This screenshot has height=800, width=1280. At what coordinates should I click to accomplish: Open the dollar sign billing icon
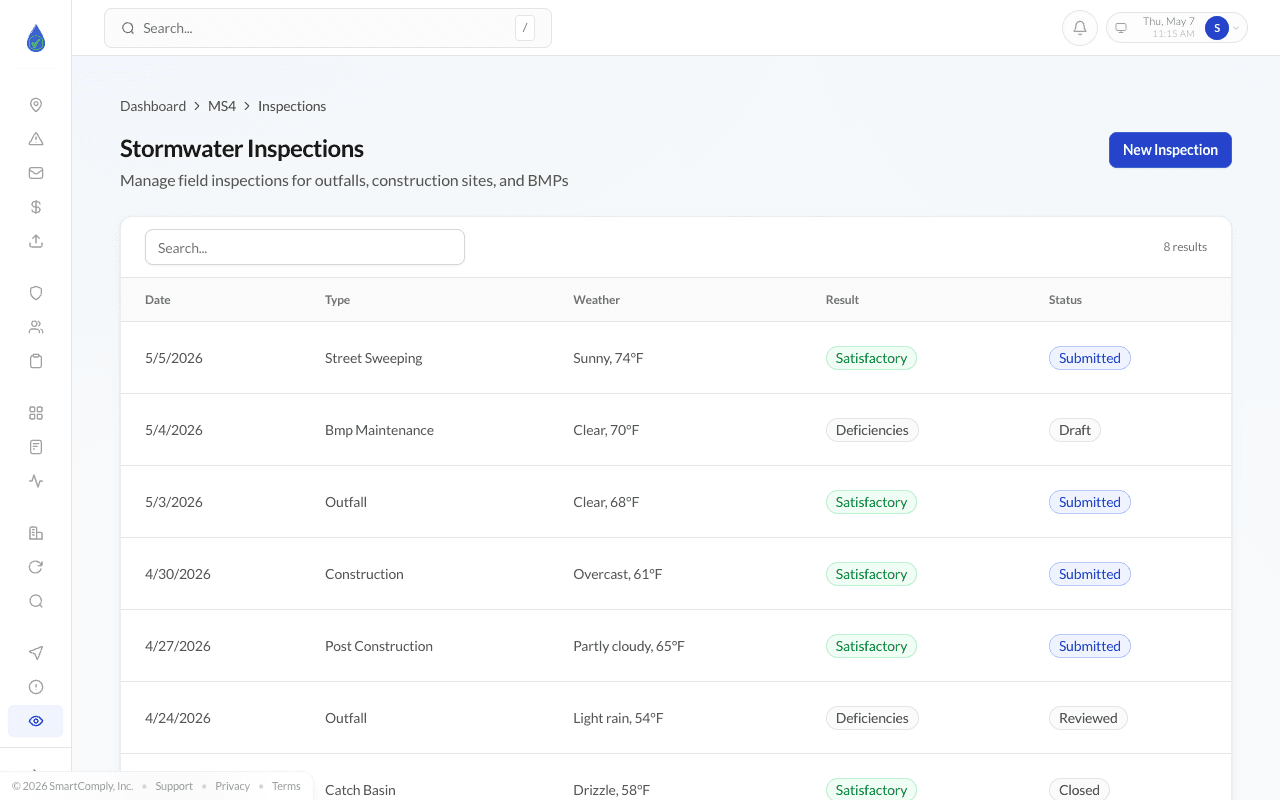[36, 207]
